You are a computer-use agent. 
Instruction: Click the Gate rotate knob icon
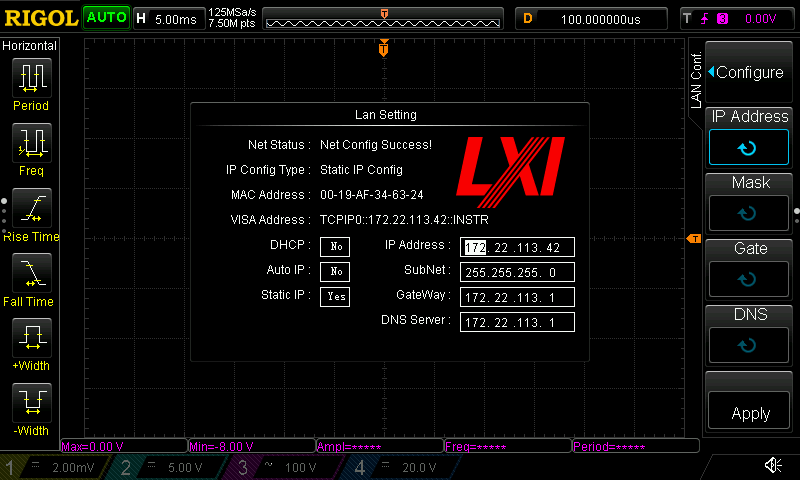pos(748,279)
